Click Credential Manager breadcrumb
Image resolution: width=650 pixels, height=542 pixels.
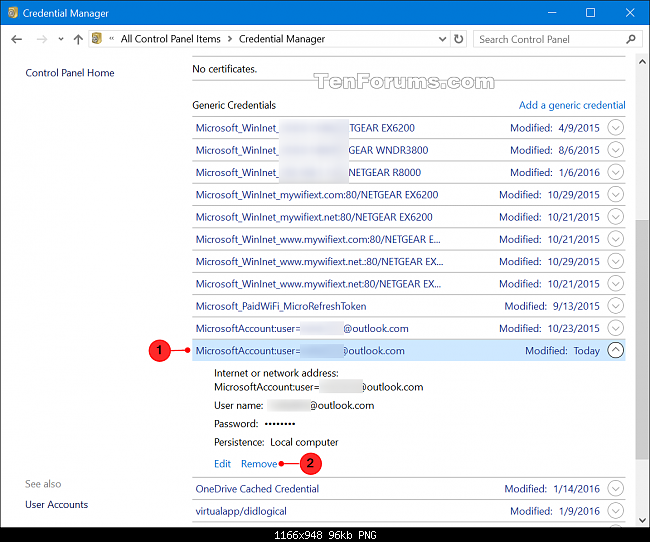(282, 39)
